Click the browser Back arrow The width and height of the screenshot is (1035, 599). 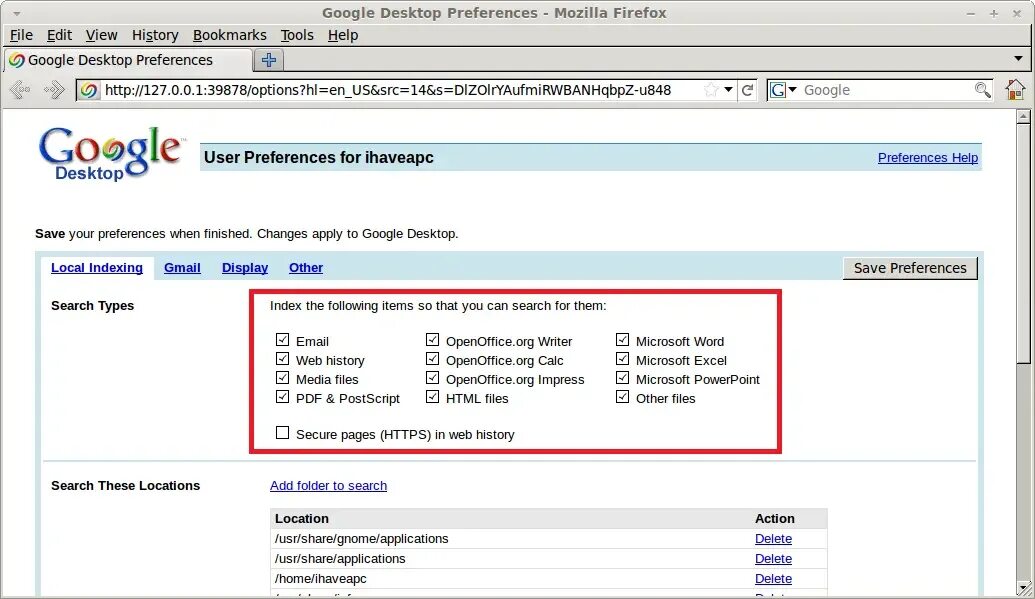(20, 89)
